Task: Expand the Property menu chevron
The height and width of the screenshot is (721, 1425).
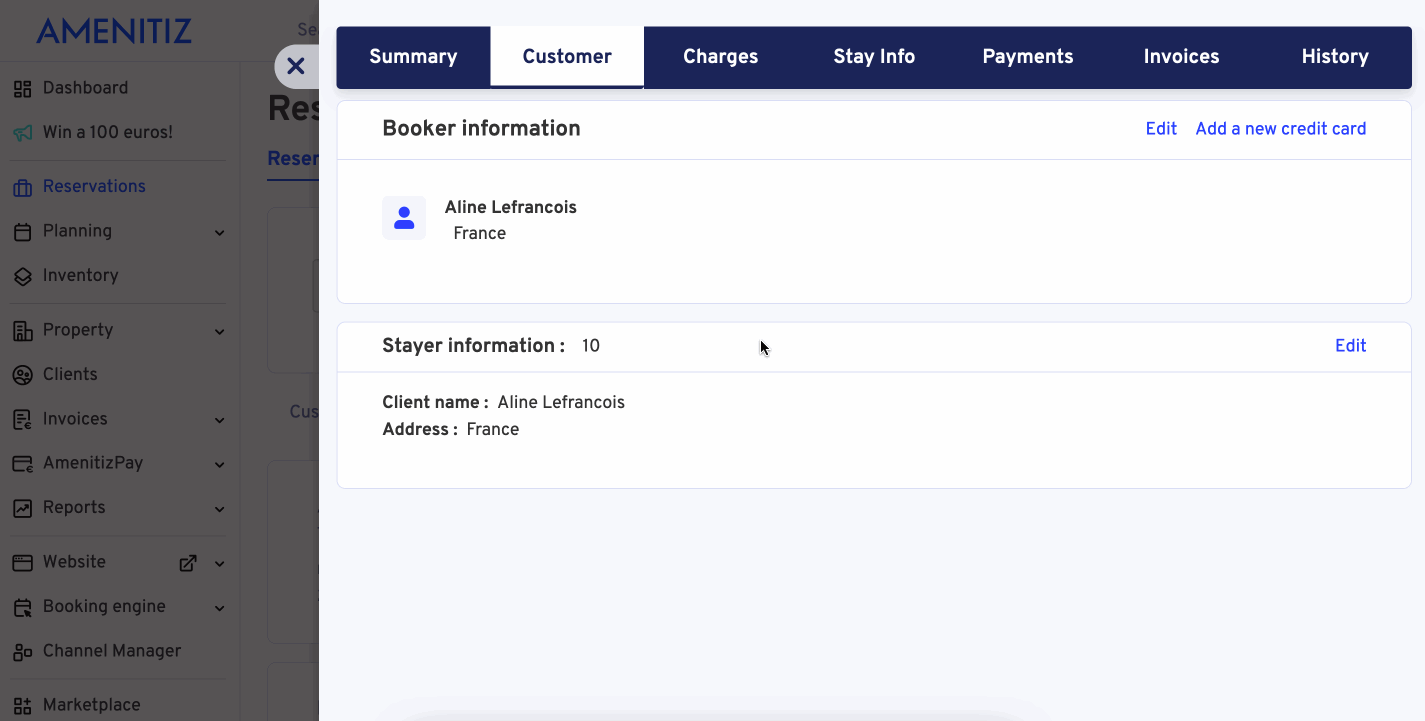Action: click(x=219, y=332)
